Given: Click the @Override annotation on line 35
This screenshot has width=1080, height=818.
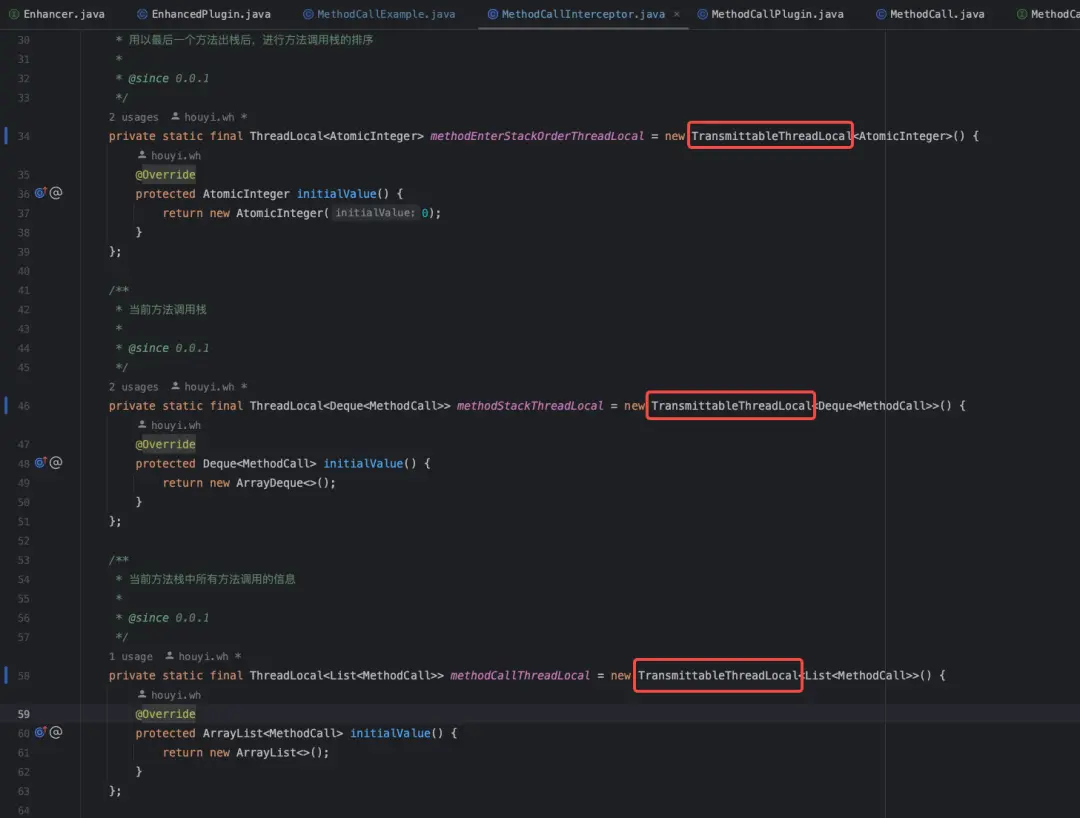Looking at the screenshot, I should click(x=165, y=175).
